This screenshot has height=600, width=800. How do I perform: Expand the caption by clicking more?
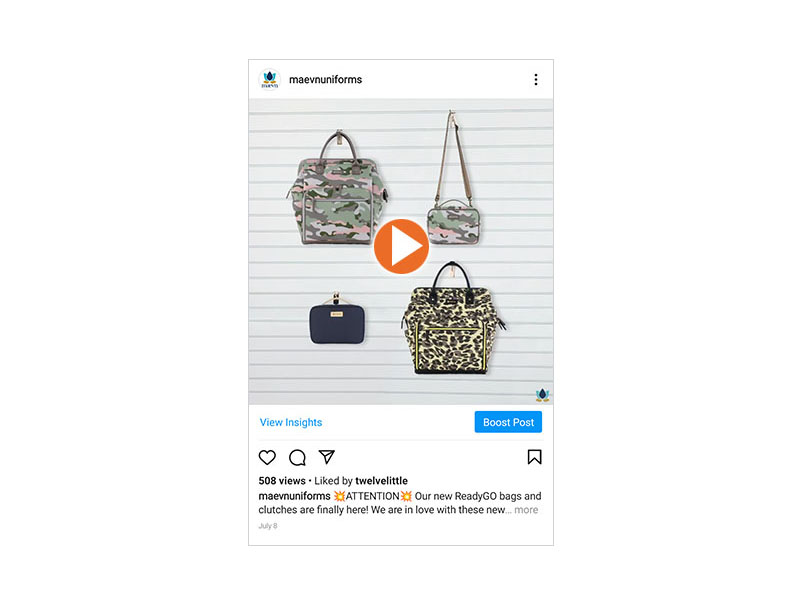pos(526,510)
